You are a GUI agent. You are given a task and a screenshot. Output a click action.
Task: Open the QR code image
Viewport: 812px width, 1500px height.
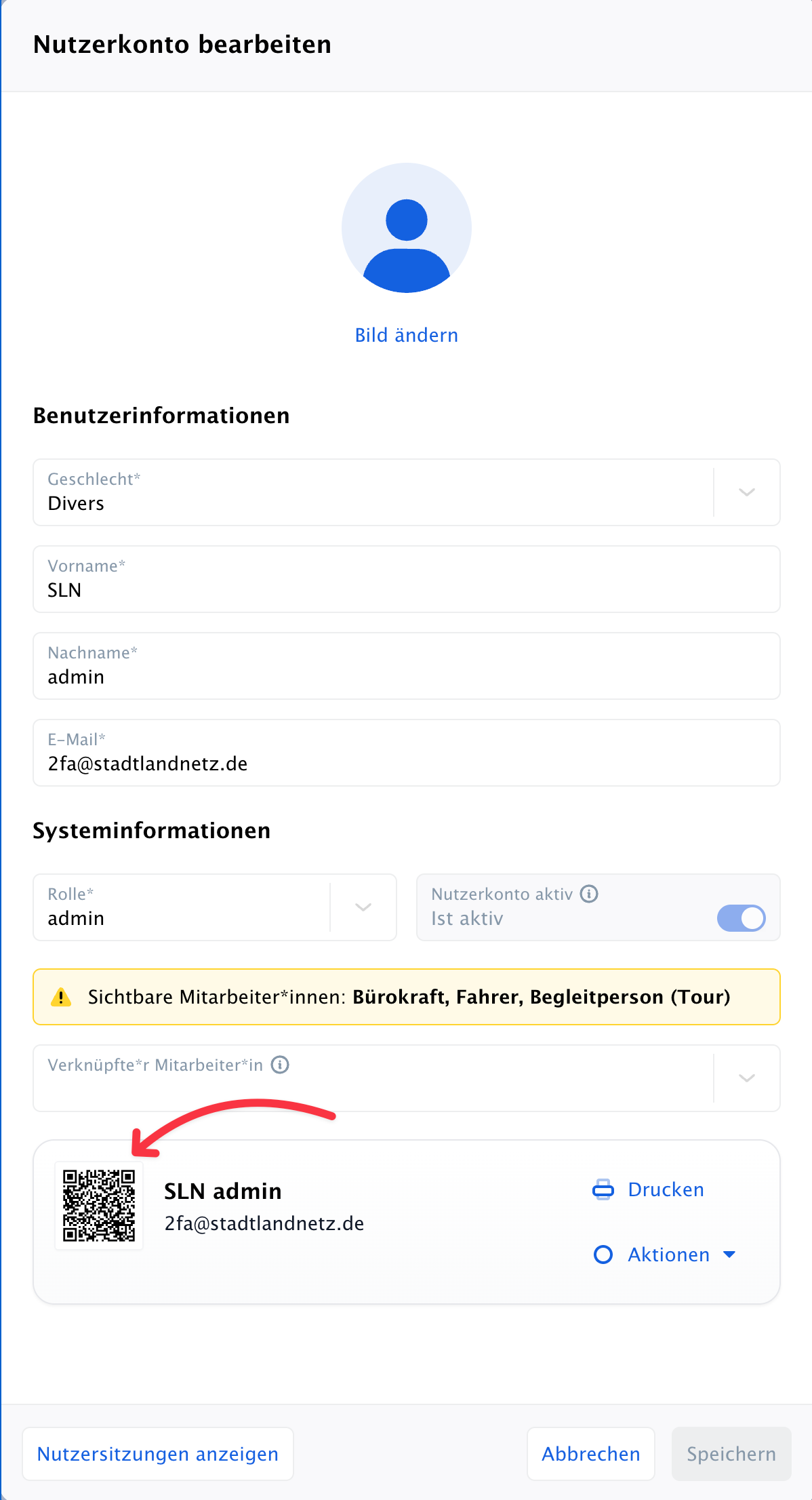[99, 1206]
